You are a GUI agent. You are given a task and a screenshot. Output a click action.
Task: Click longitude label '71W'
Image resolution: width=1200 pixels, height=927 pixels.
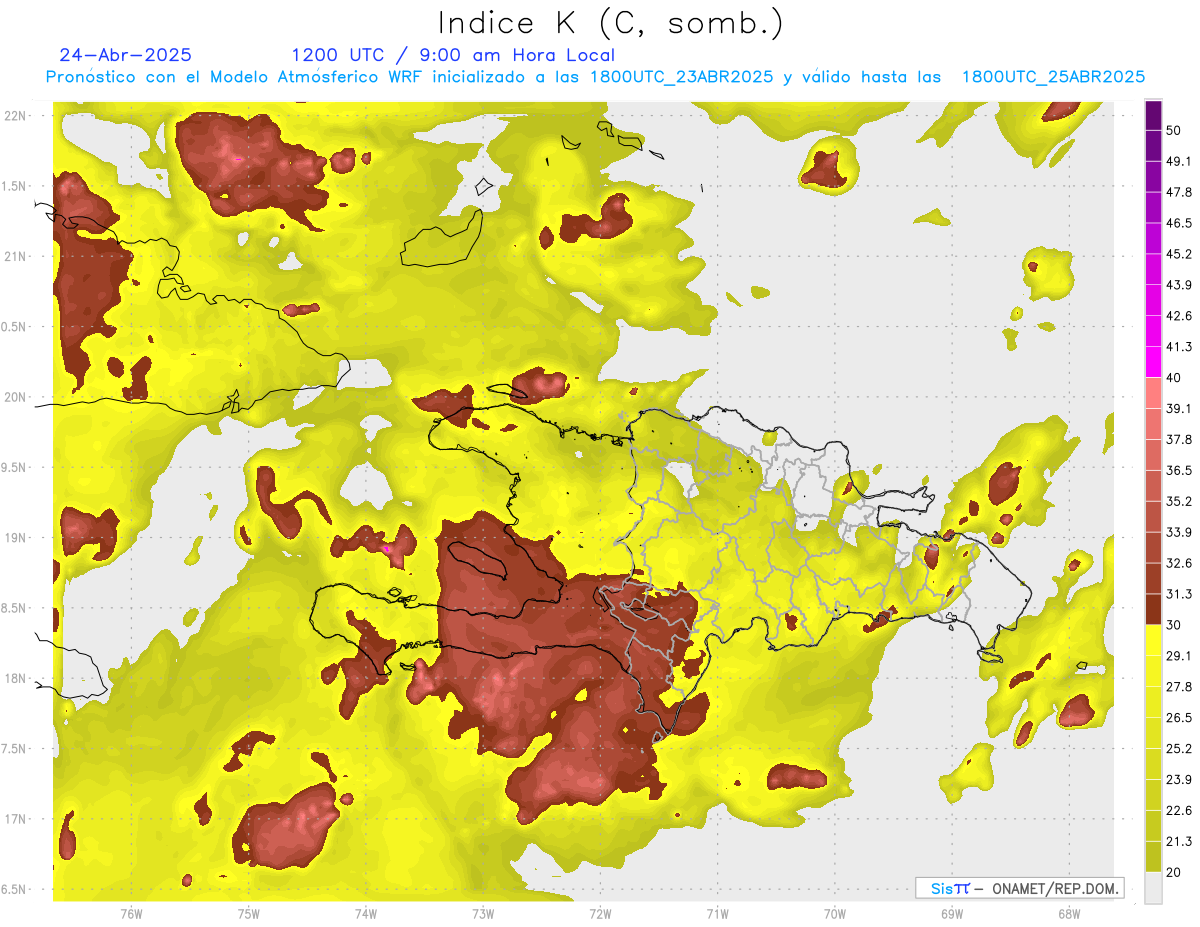[717, 913]
